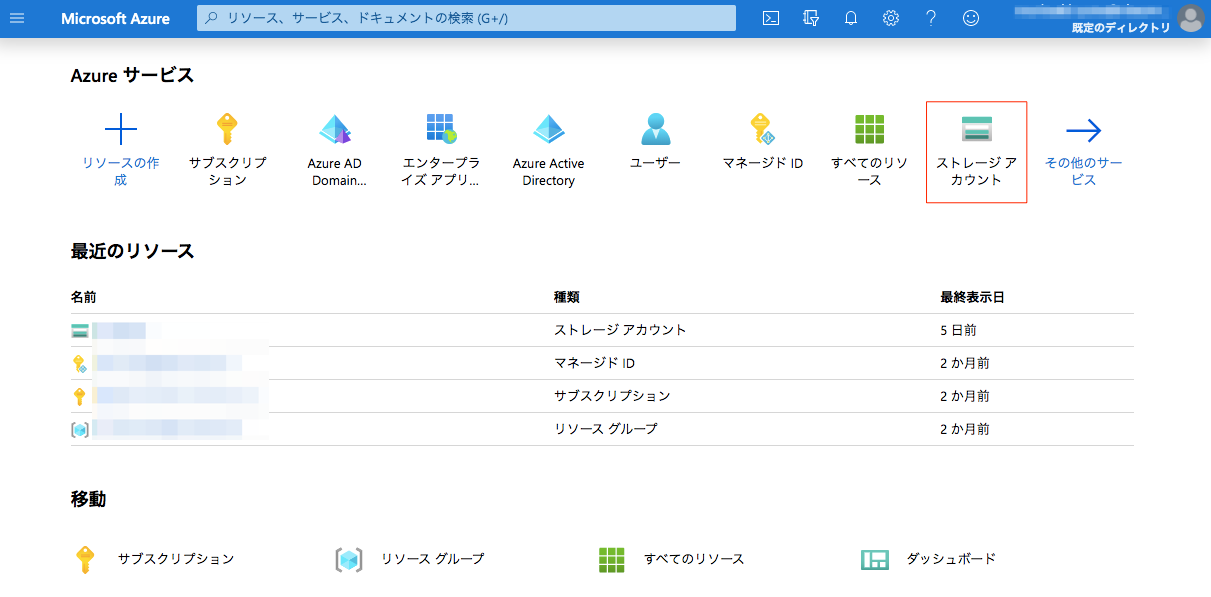Open the help question mark menu
The width and height of the screenshot is (1211, 597).
[x=931, y=18]
